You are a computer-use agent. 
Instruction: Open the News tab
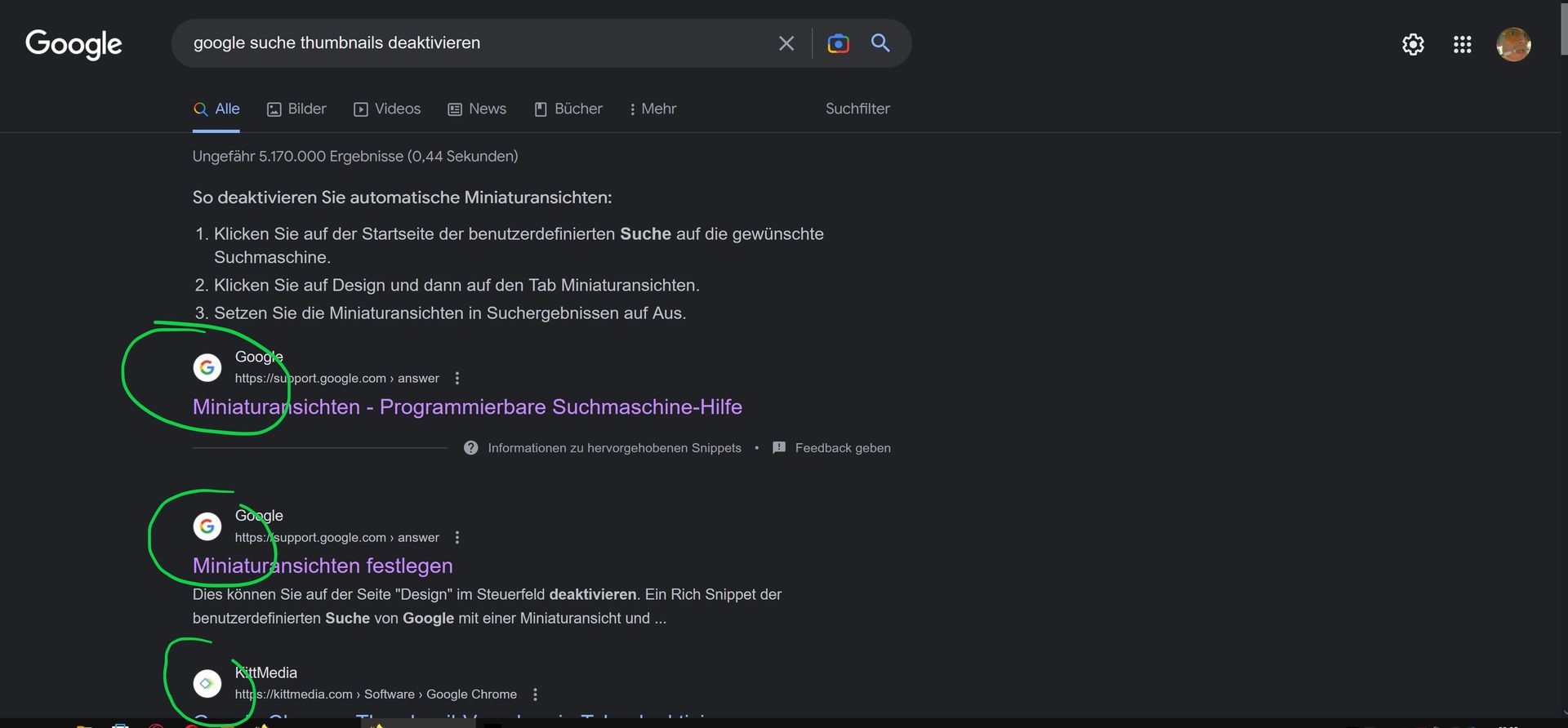click(x=477, y=109)
